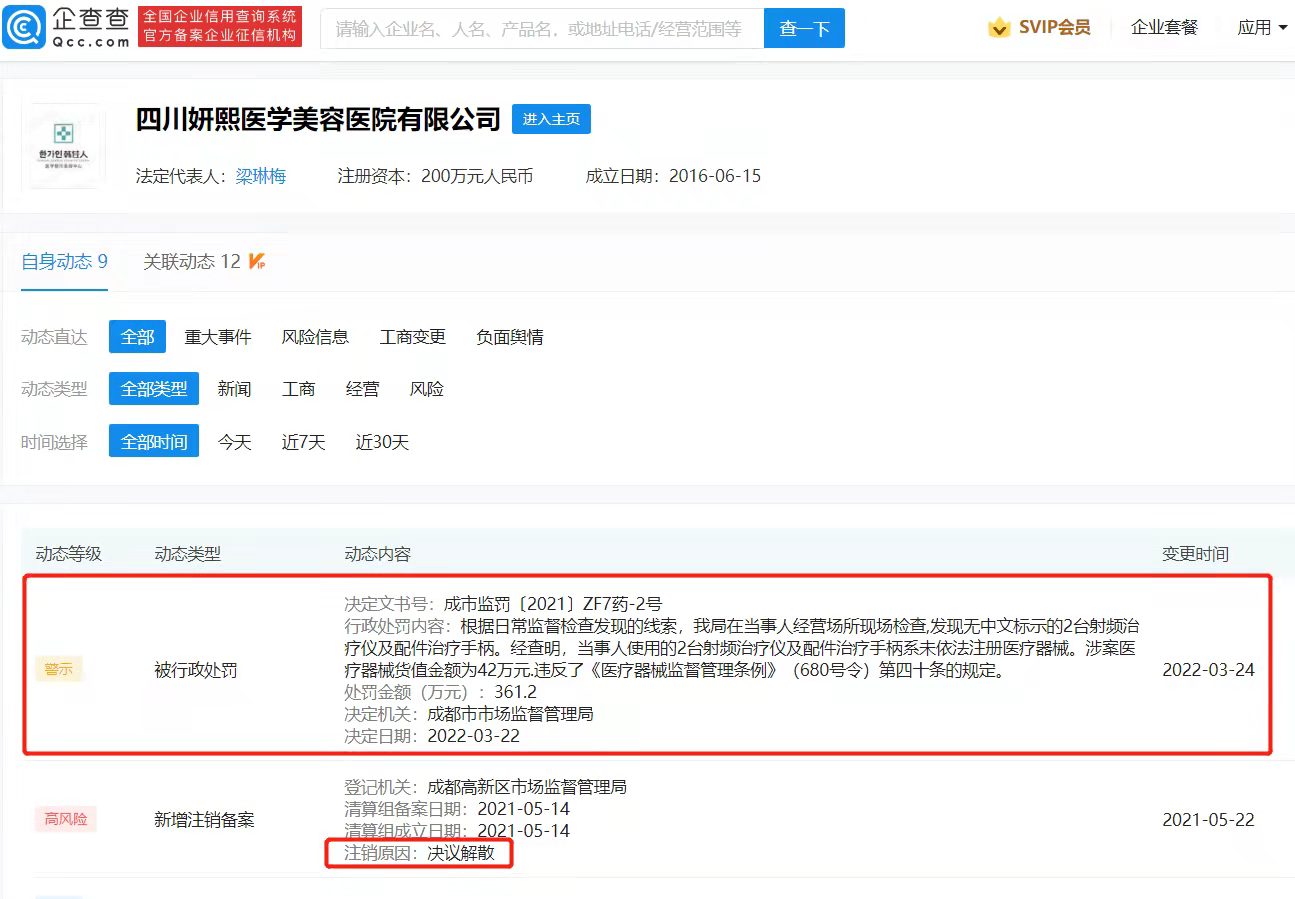Select 全部 under 动态直达
Viewport: 1295px width, 899px height.
tap(137, 337)
